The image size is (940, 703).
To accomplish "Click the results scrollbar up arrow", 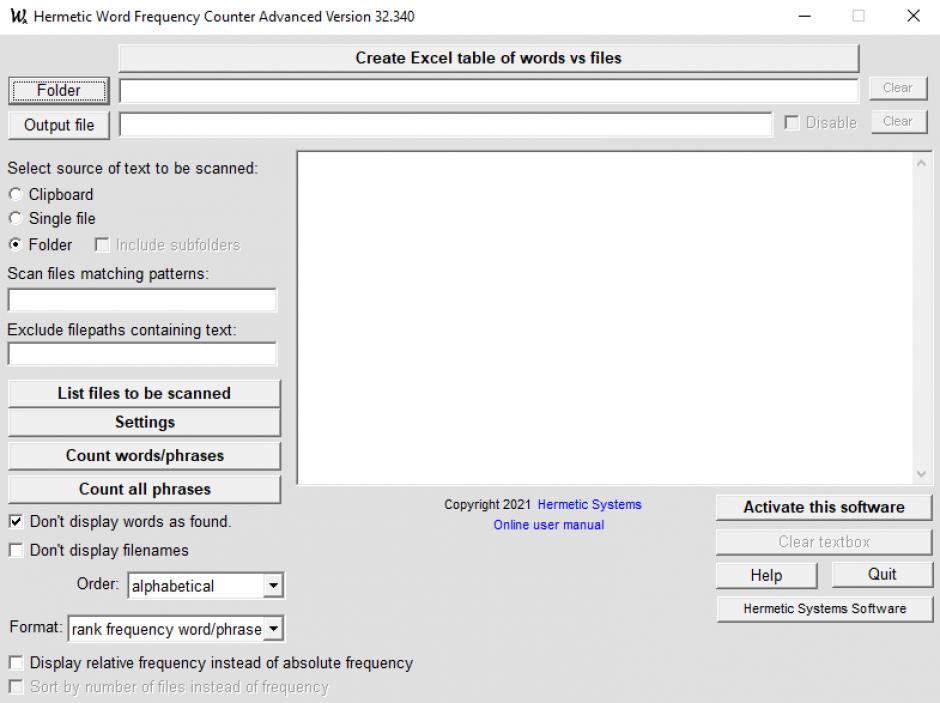I will click(x=921, y=163).
